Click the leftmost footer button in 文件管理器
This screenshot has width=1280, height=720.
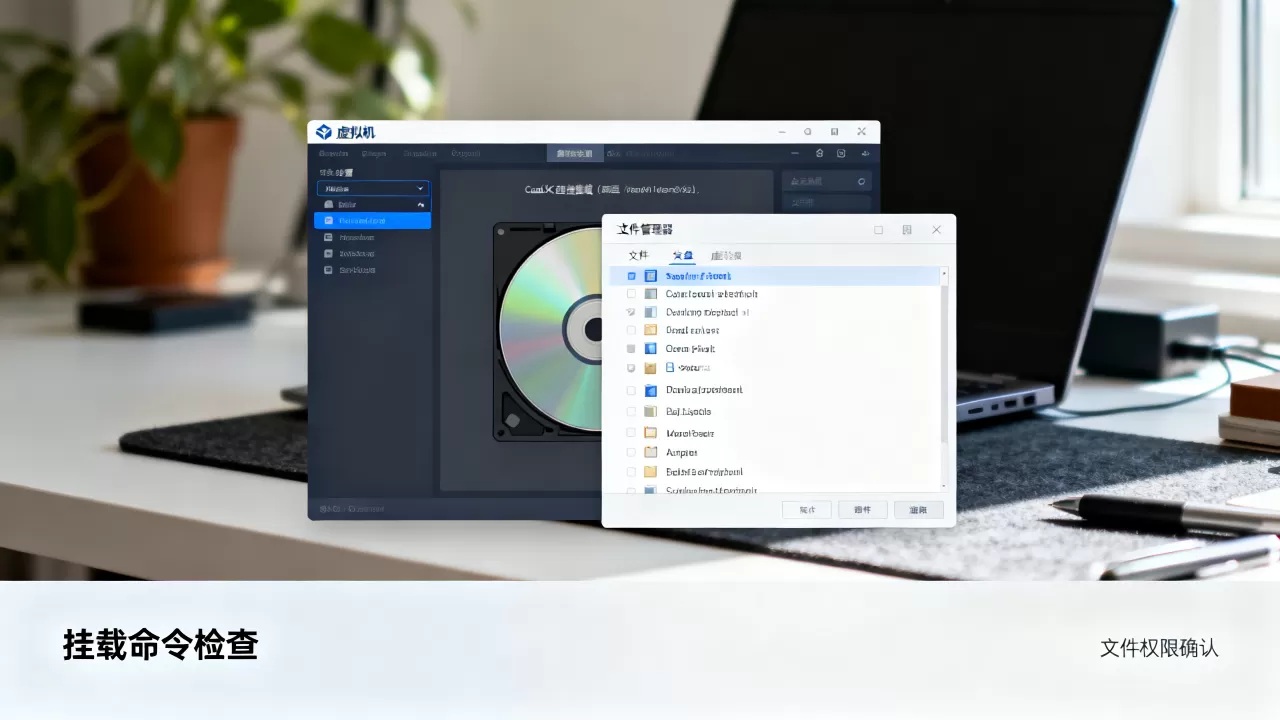[806, 510]
